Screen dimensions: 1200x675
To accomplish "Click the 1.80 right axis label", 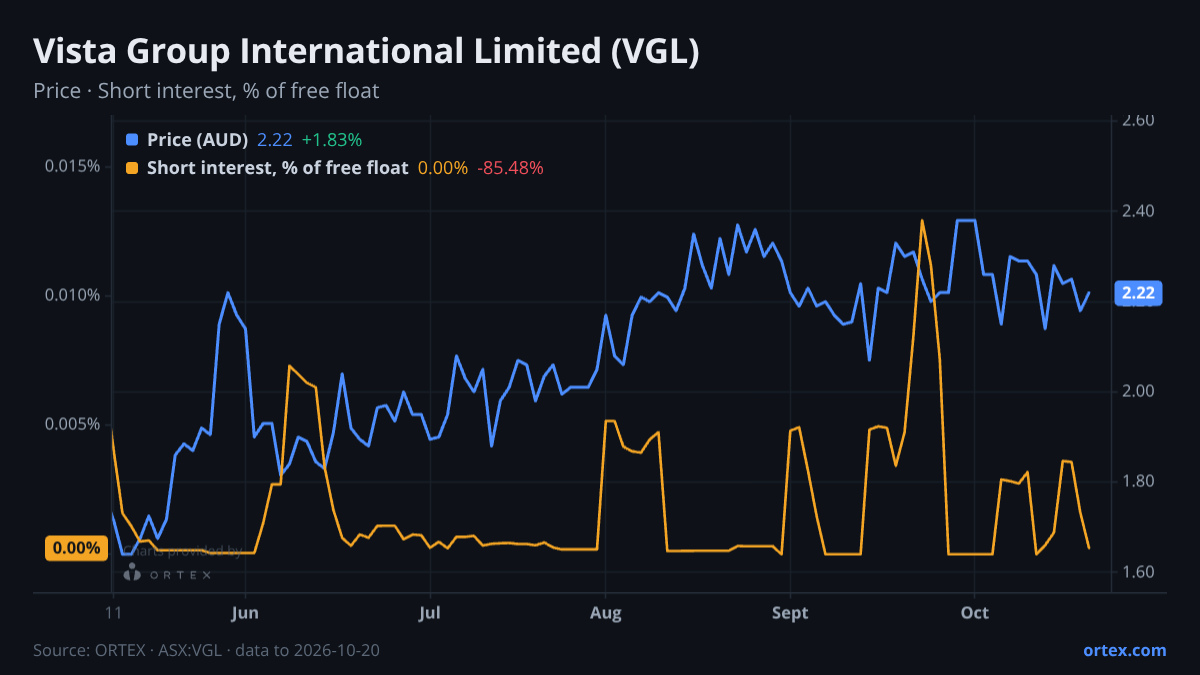I will 1138,481.
